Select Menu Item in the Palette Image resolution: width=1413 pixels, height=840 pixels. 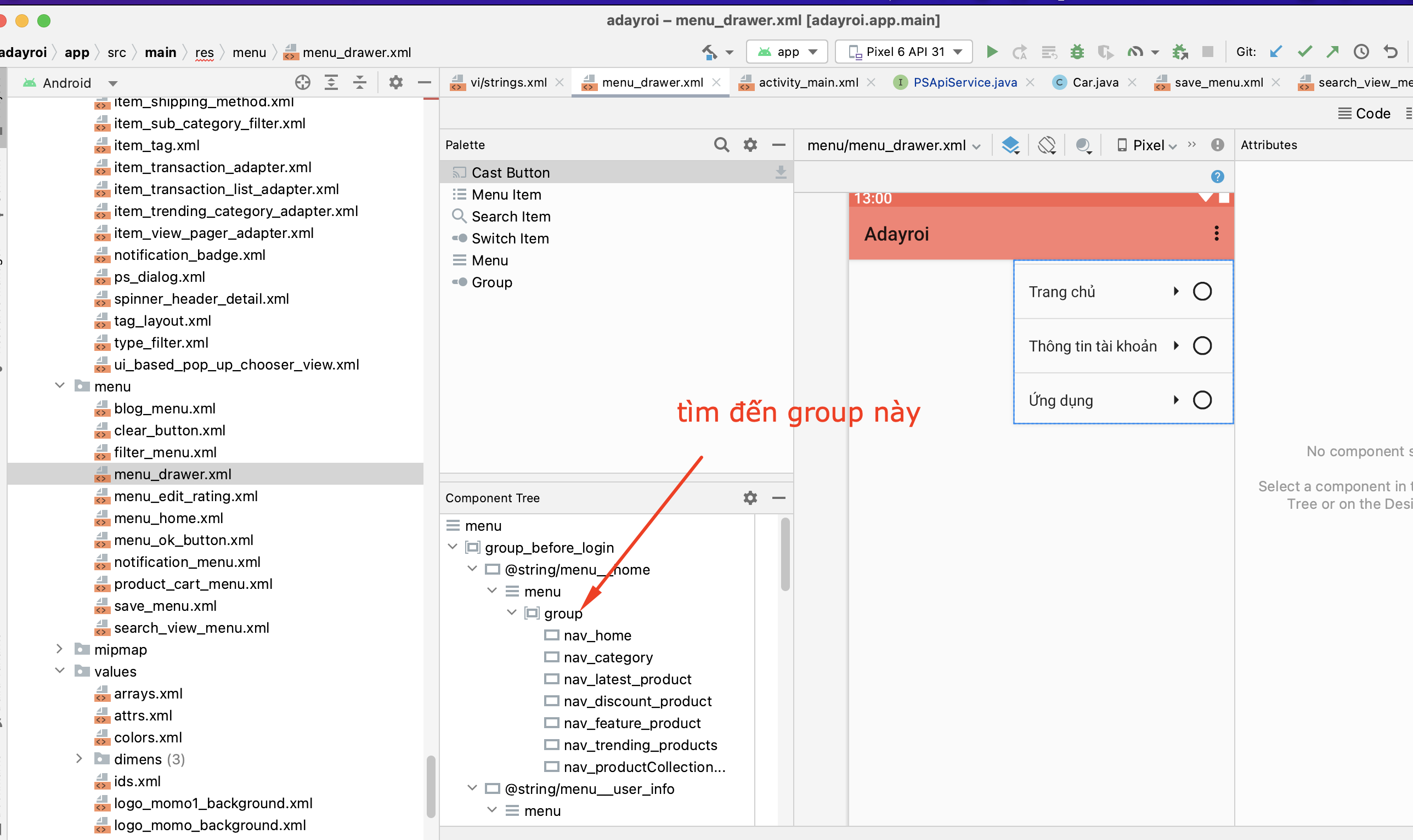pyautogui.click(x=615, y=194)
